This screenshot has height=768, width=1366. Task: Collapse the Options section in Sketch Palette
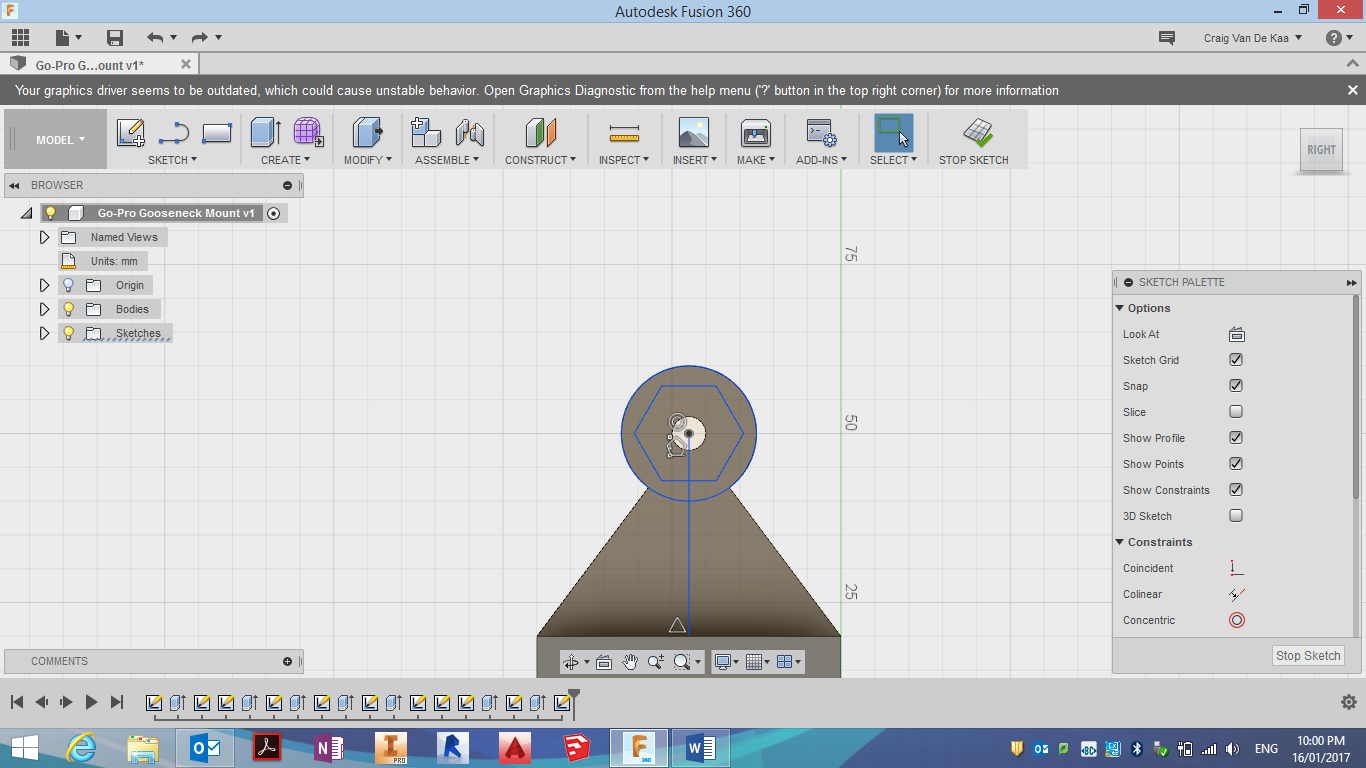point(1120,308)
